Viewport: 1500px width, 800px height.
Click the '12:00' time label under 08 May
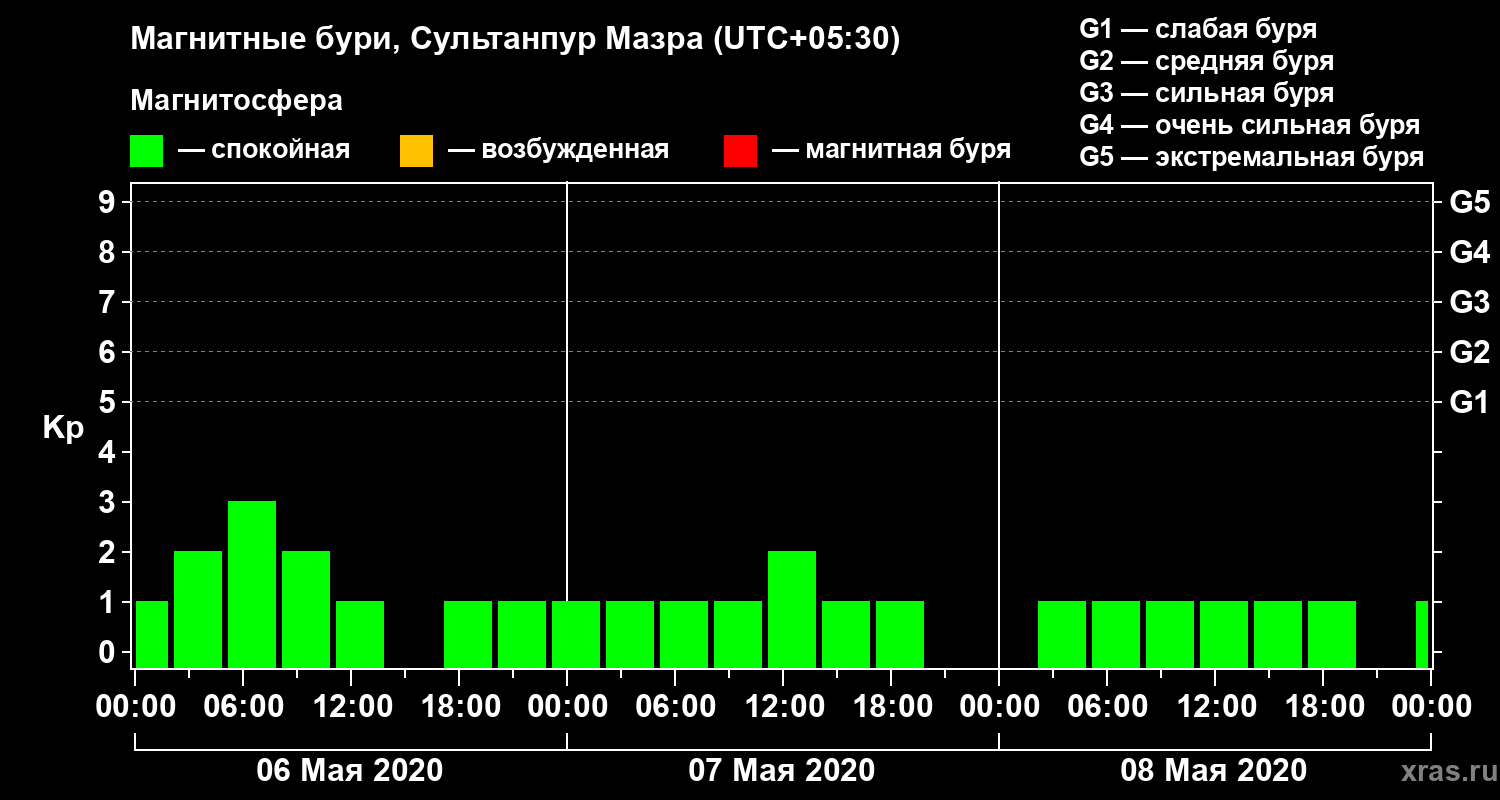click(1215, 707)
